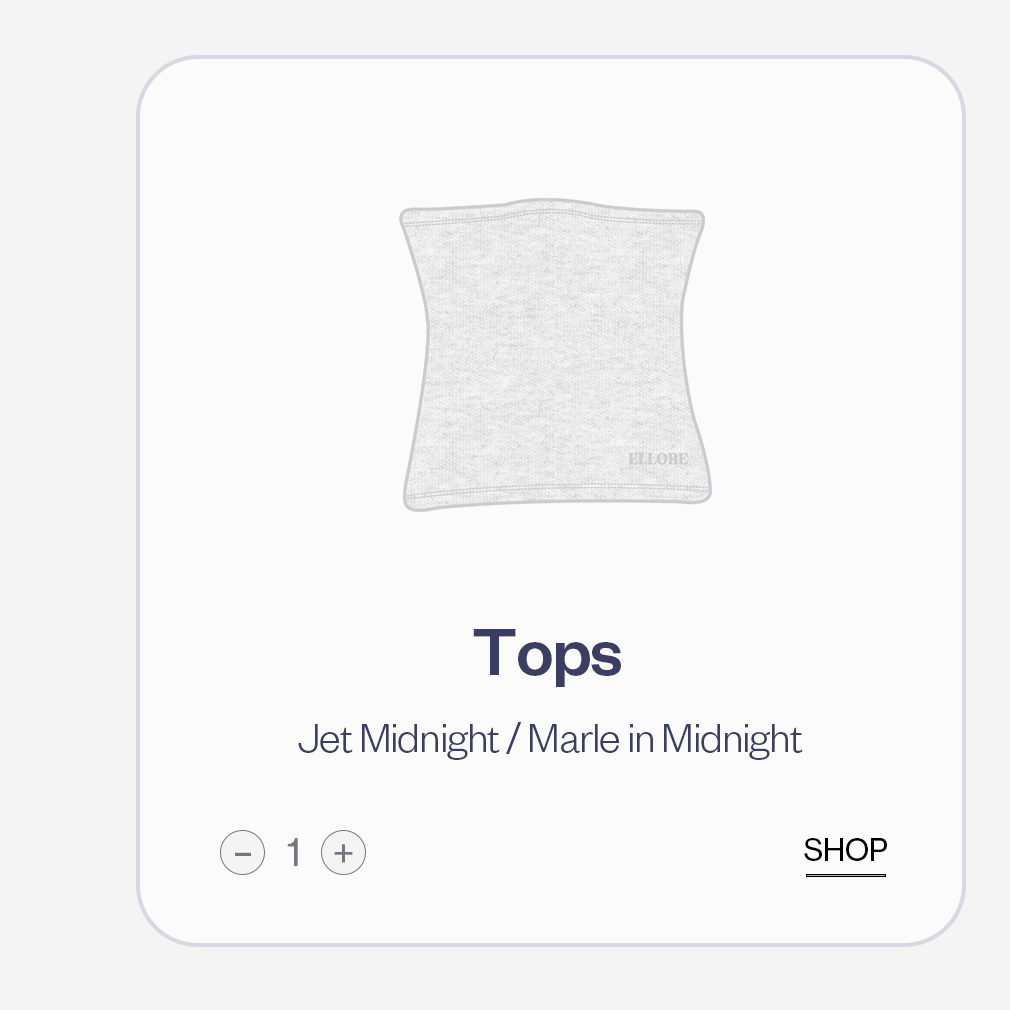Decrease quantity with the minus button
This screenshot has width=1010, height=1010.
point(242,853)
